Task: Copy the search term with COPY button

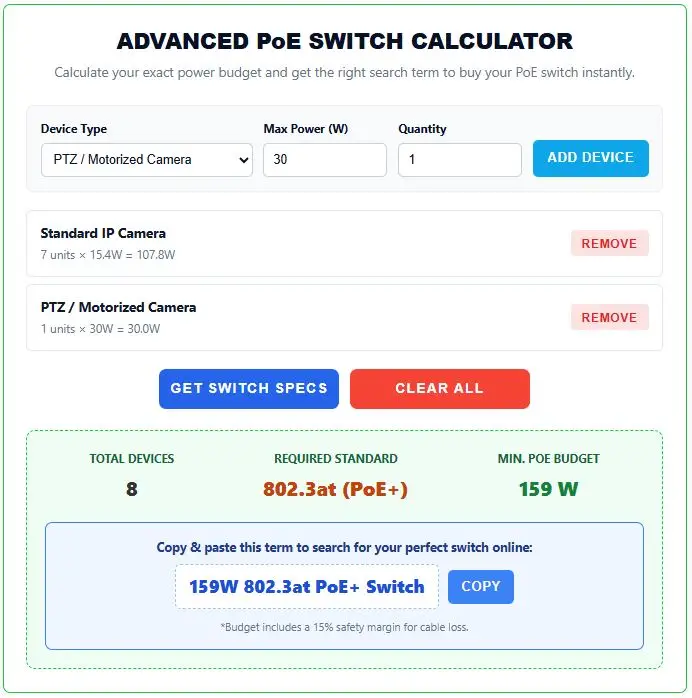Action: [481, 586]
